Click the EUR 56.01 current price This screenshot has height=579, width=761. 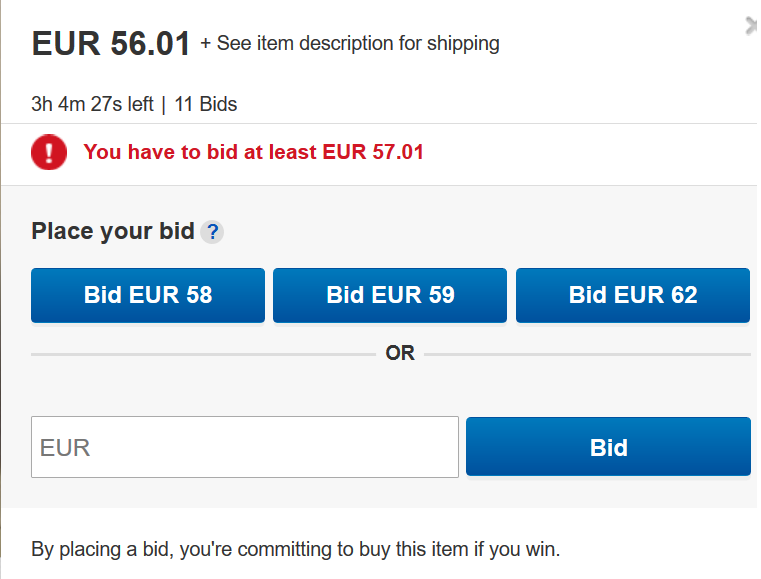click(x=111, y=44)
